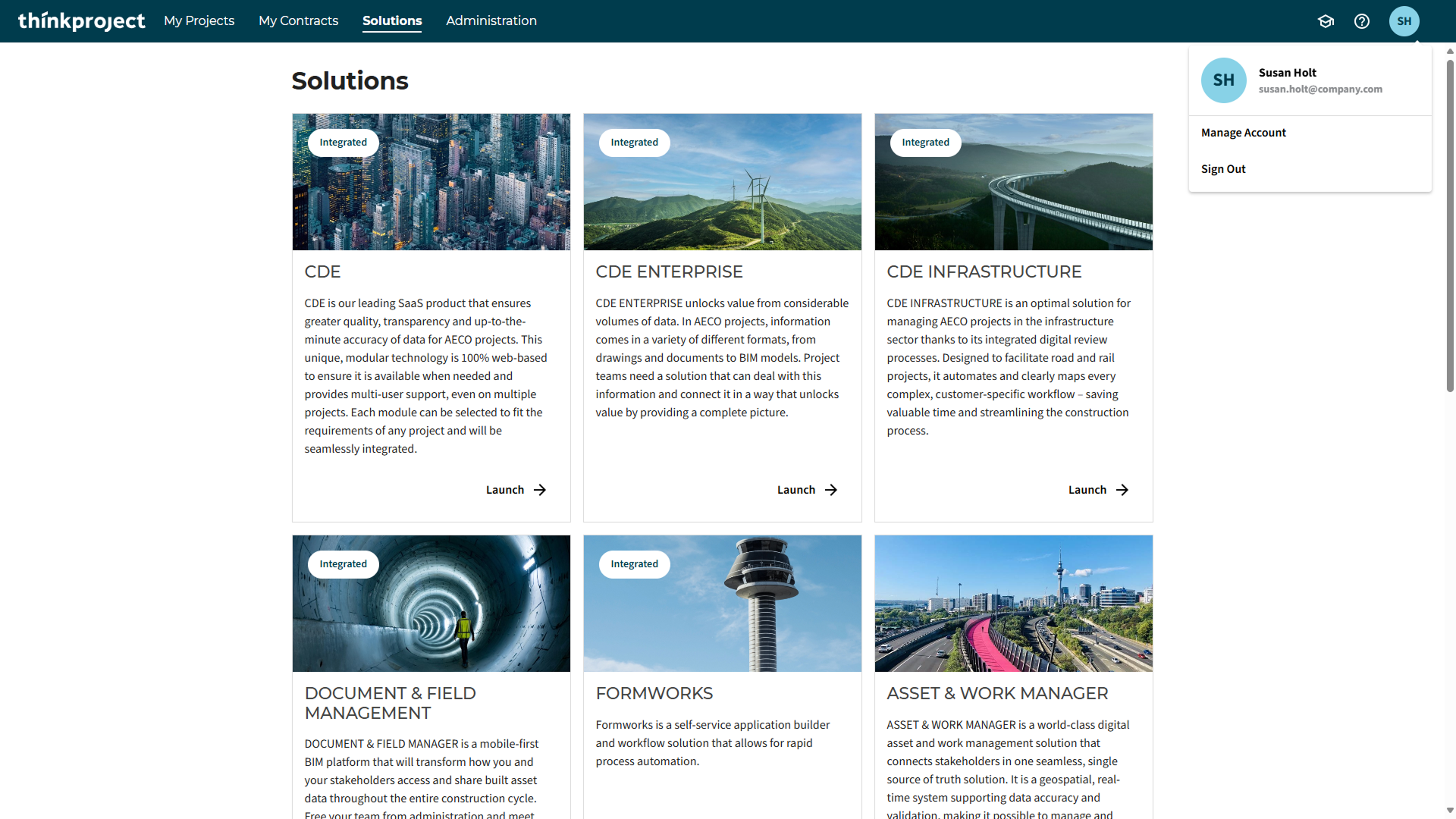The image size is (1456, 819).
Task: Open the ASSET & WORK MANAGER title
Action: 997,693
